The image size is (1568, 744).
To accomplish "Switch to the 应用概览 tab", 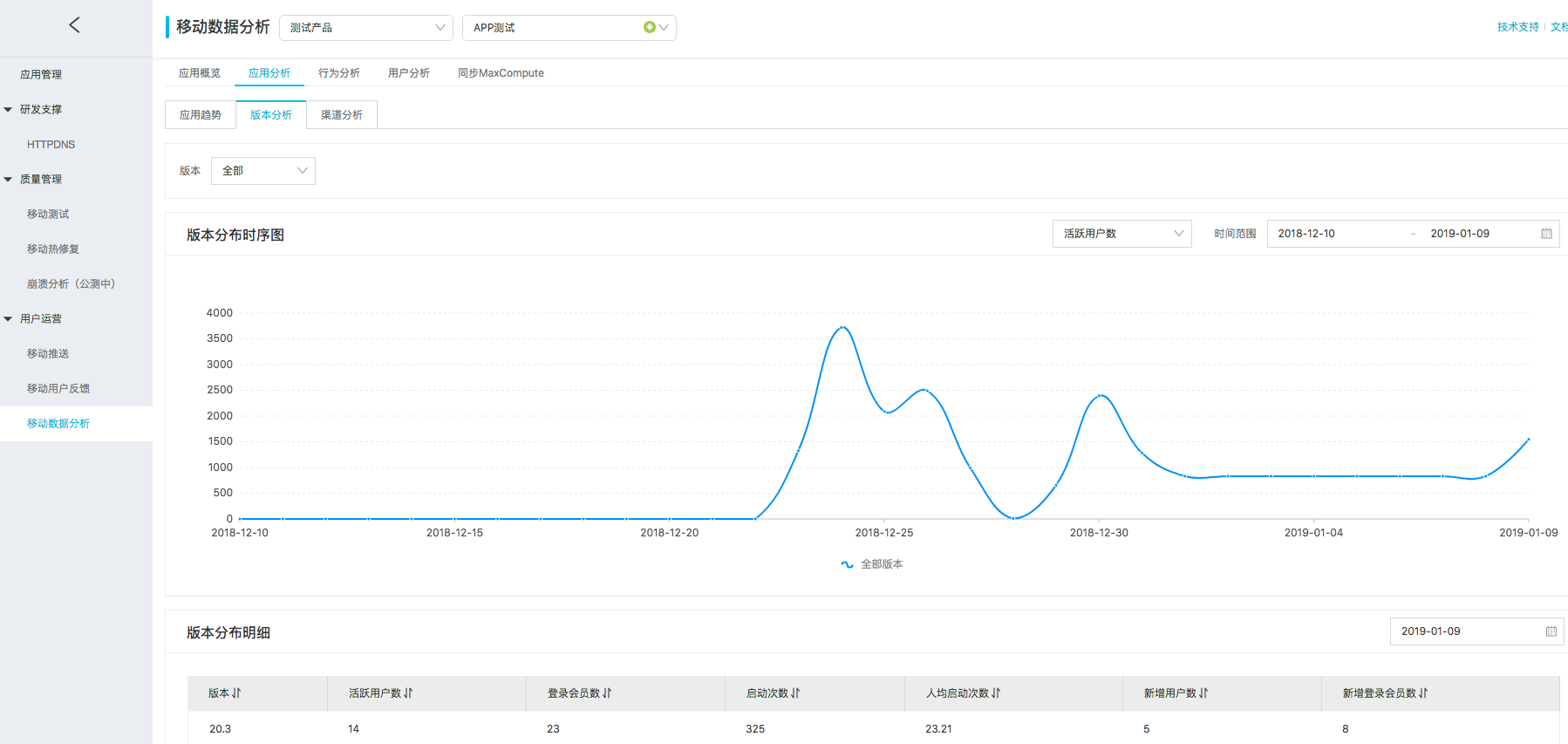I will pyautogui.click(x=200, y=73).
